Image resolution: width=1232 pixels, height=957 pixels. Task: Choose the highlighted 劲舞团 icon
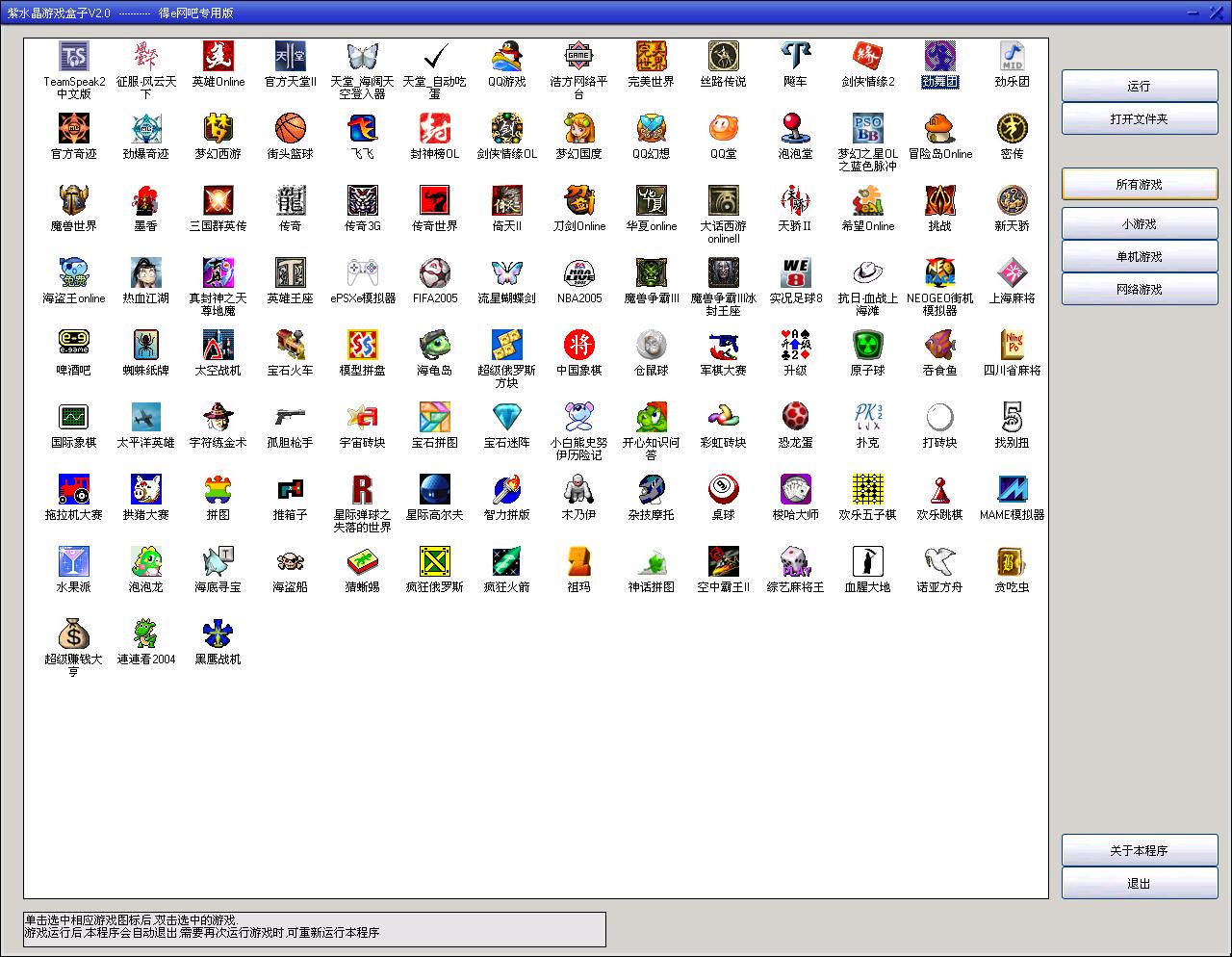940,56
